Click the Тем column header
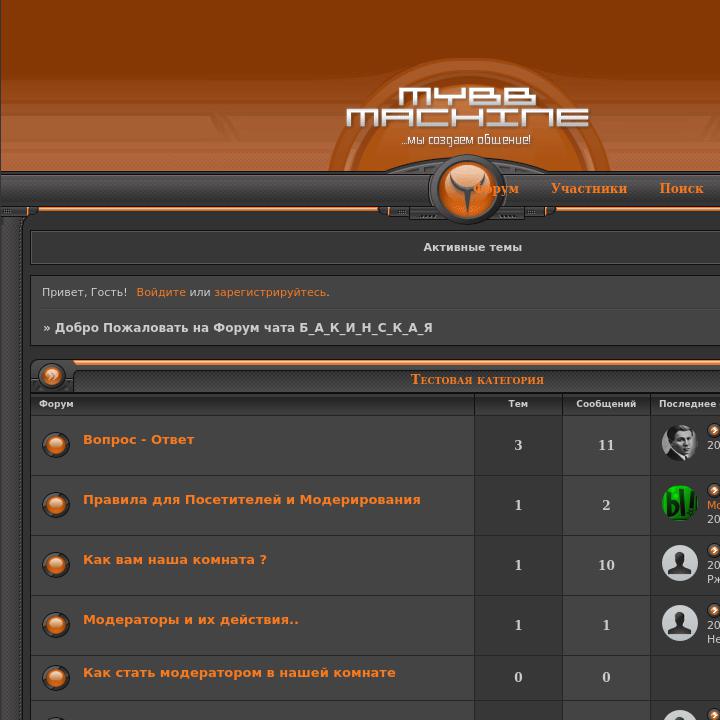 [x=518, y=404]
